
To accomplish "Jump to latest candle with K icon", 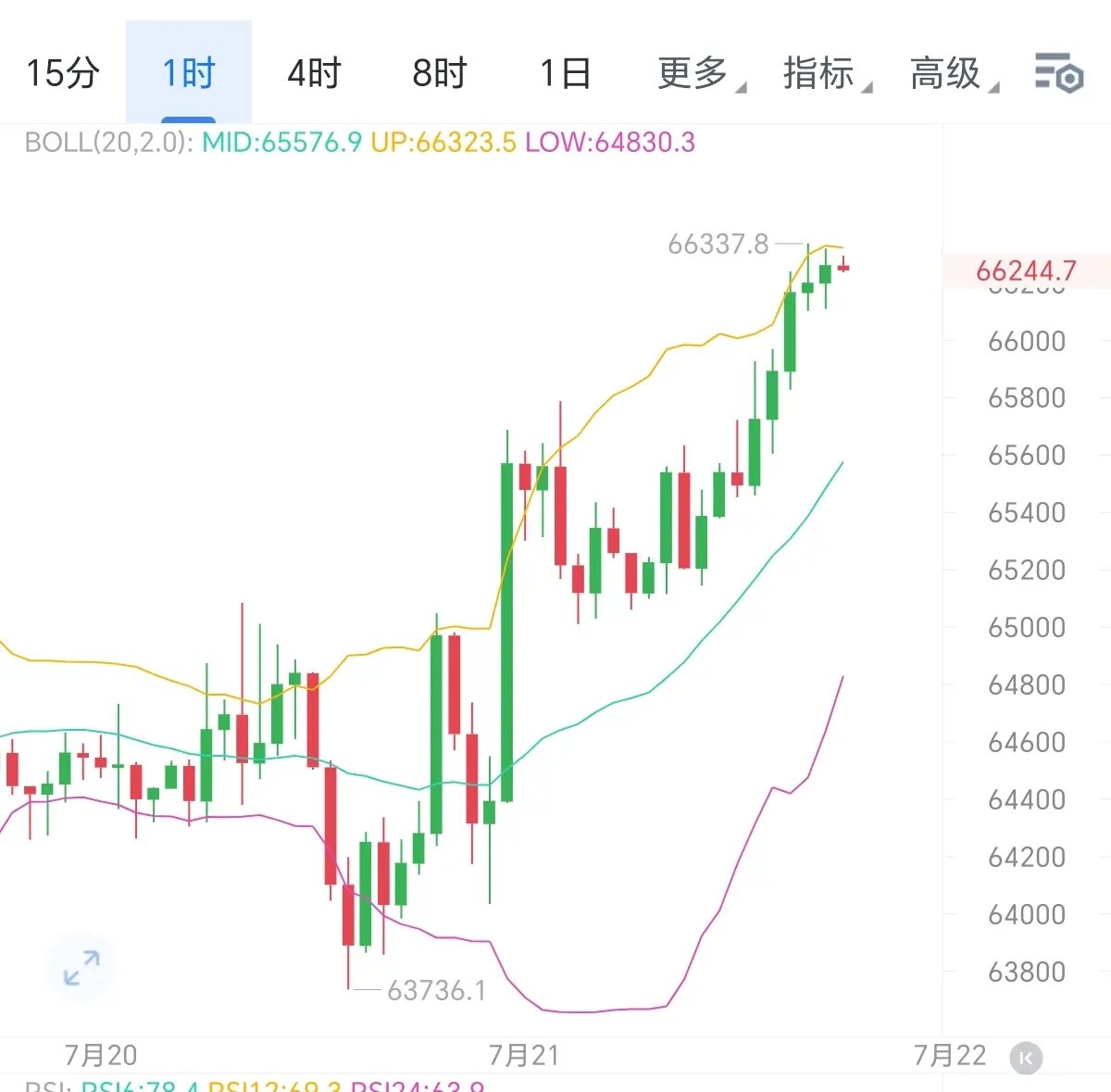I will (1026, 1058).
